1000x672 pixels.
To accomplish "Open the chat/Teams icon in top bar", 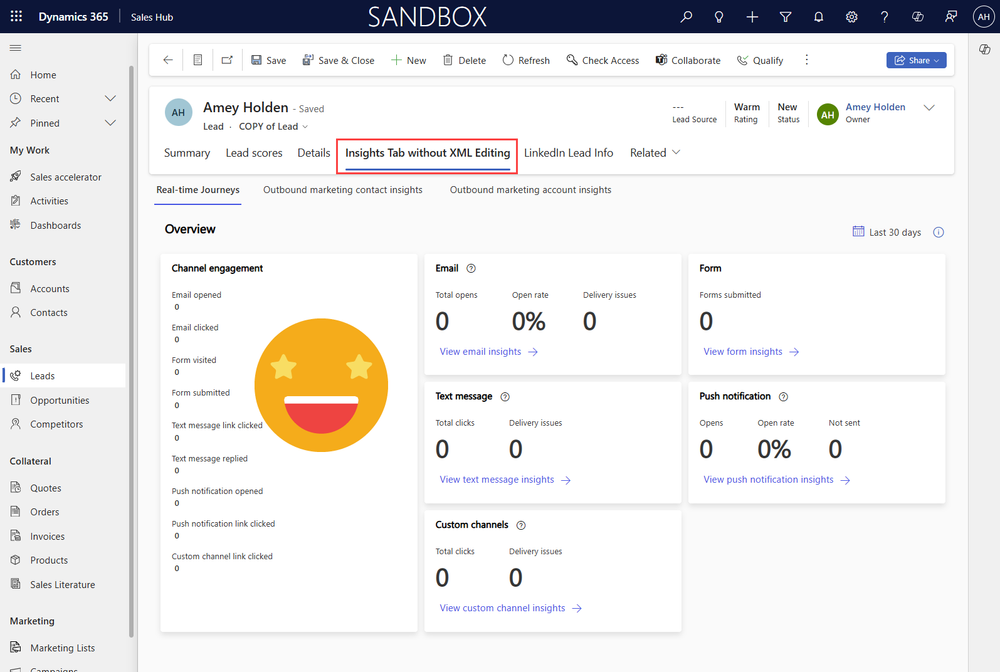I will 951,17.
